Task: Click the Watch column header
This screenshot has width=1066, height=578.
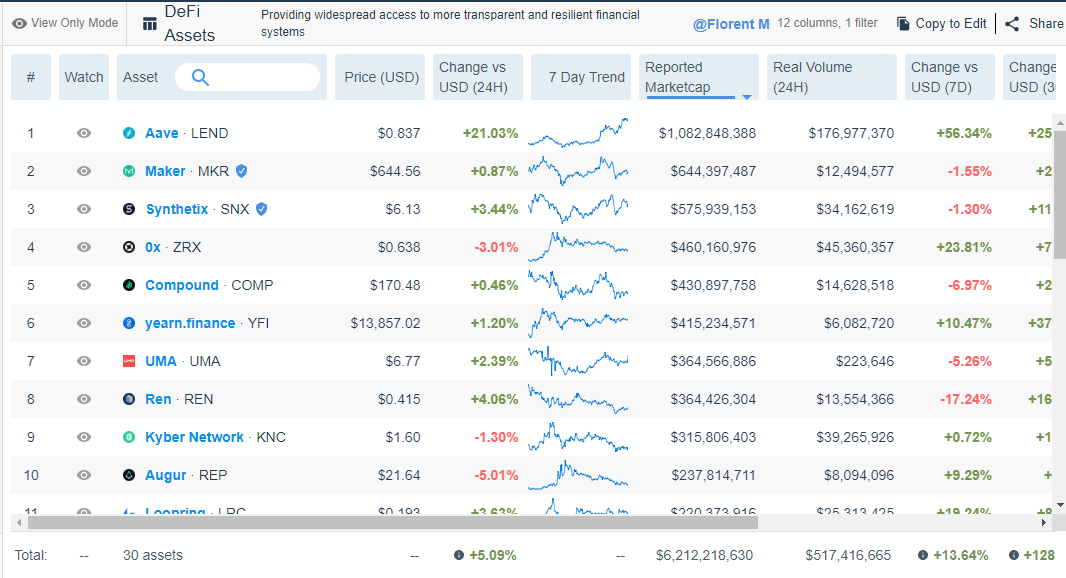Action: click(x=84, y=77)
